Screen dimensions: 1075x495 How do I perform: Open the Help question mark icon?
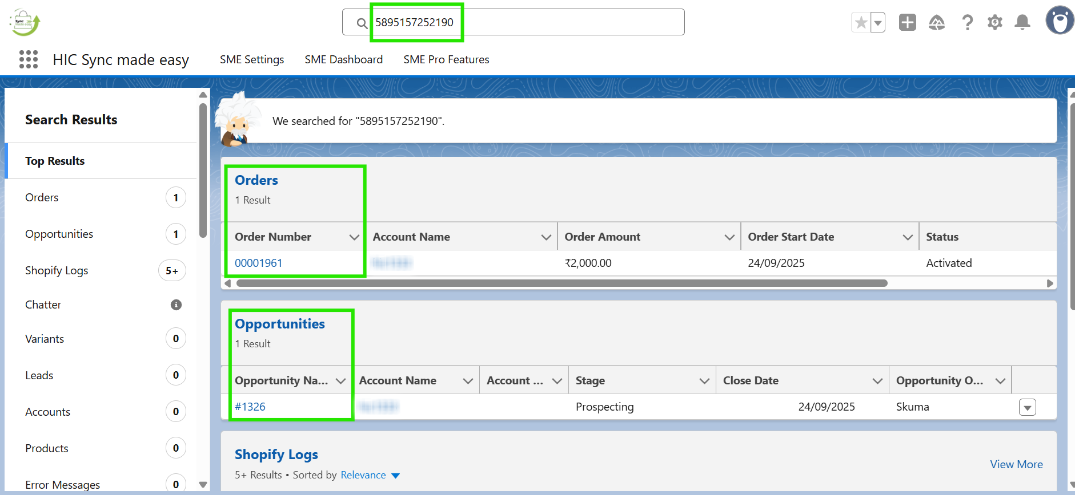point(967,23)
